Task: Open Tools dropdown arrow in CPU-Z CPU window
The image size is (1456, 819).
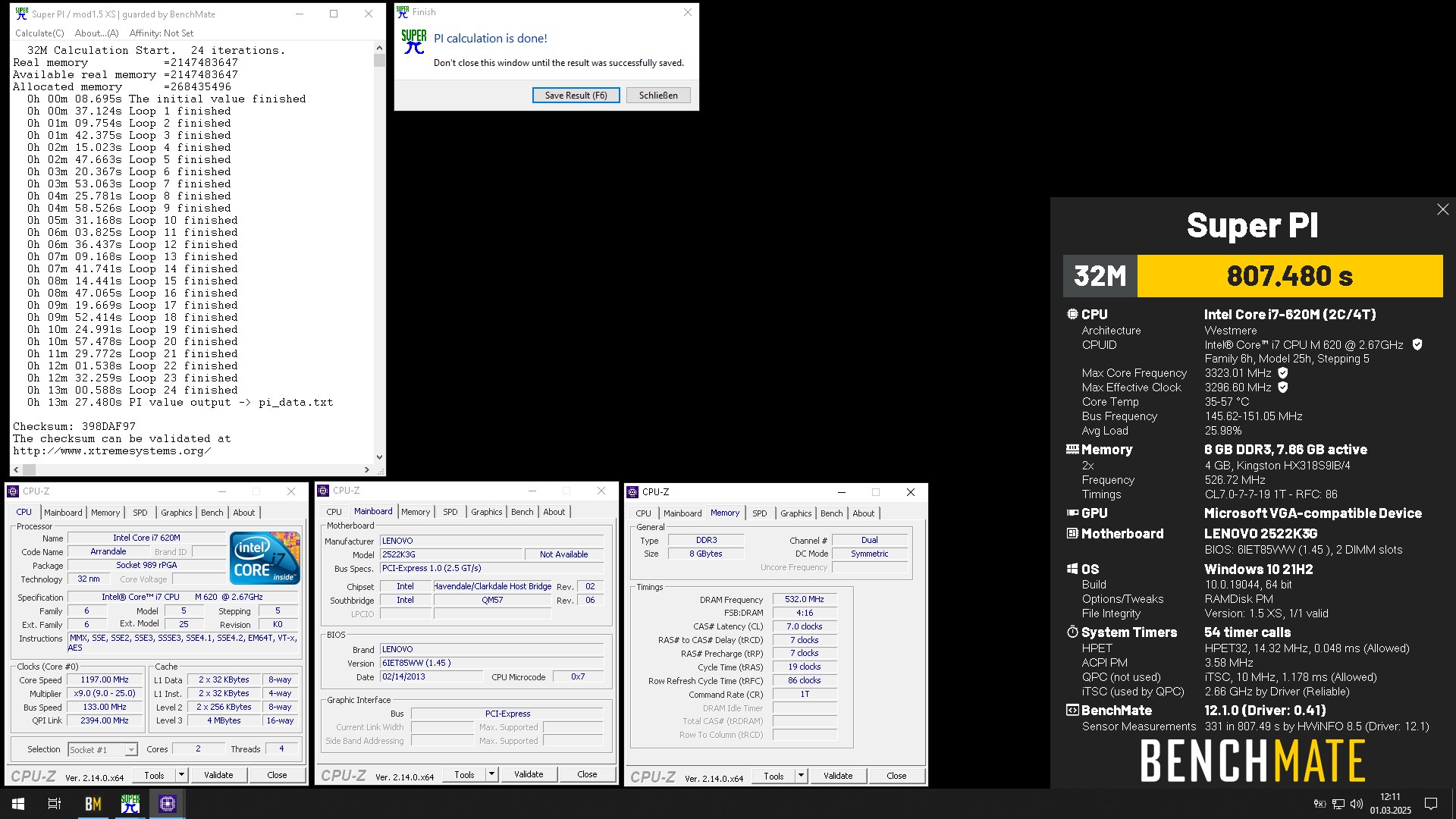Action: tap(181, 775)
